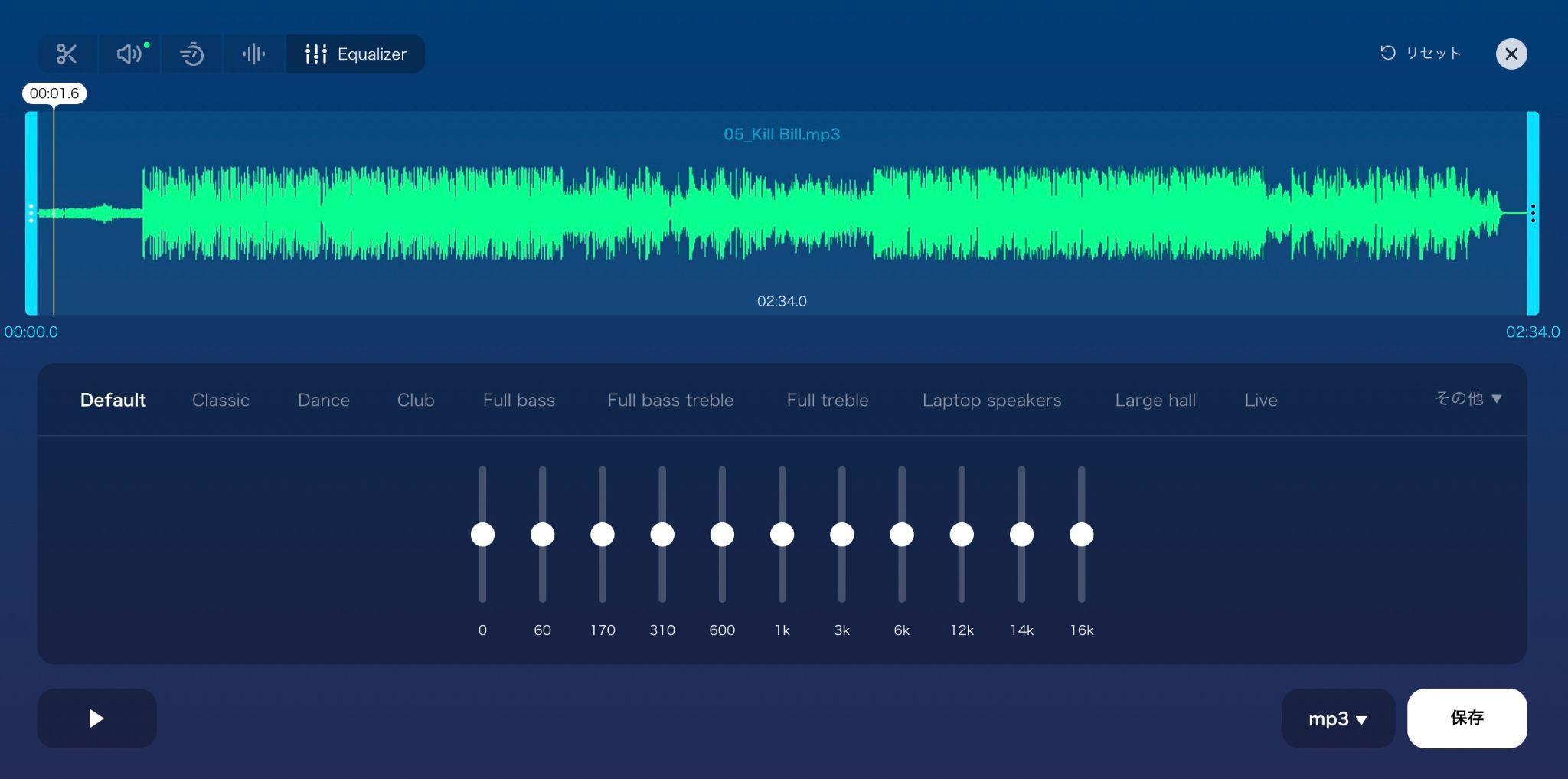Viewport: 1568px width, 779px height.
Task: Close the editor with X button
Action: coord(1511,54)
